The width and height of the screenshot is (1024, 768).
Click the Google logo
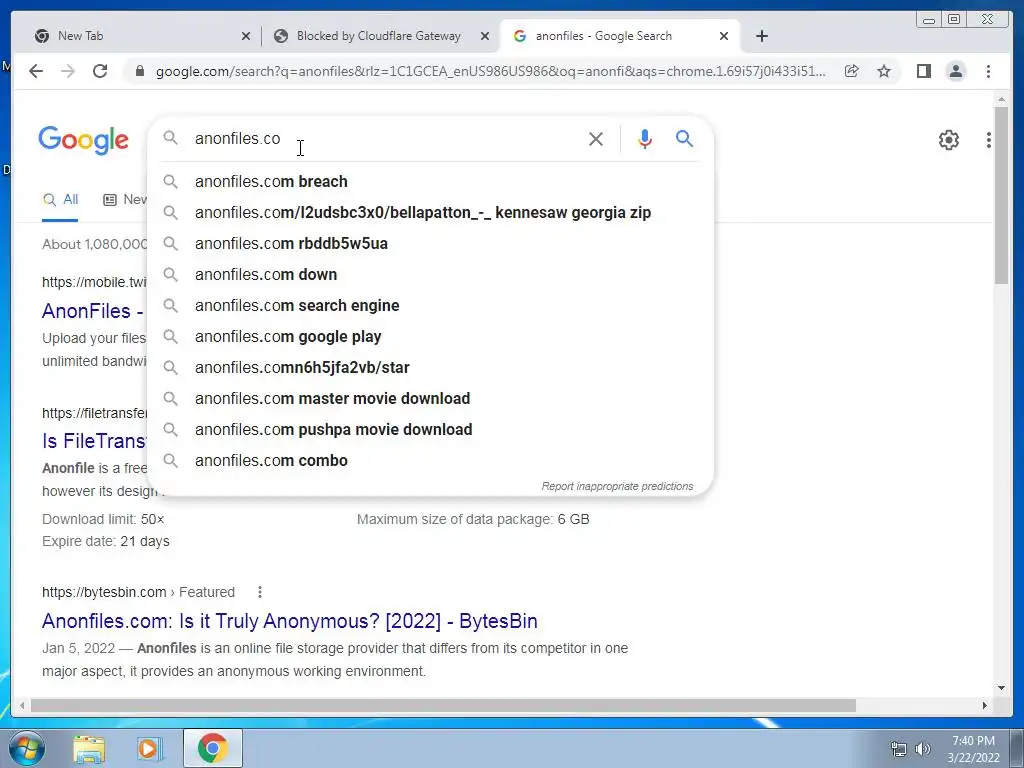pyautogui.click(x=84, y=140)
